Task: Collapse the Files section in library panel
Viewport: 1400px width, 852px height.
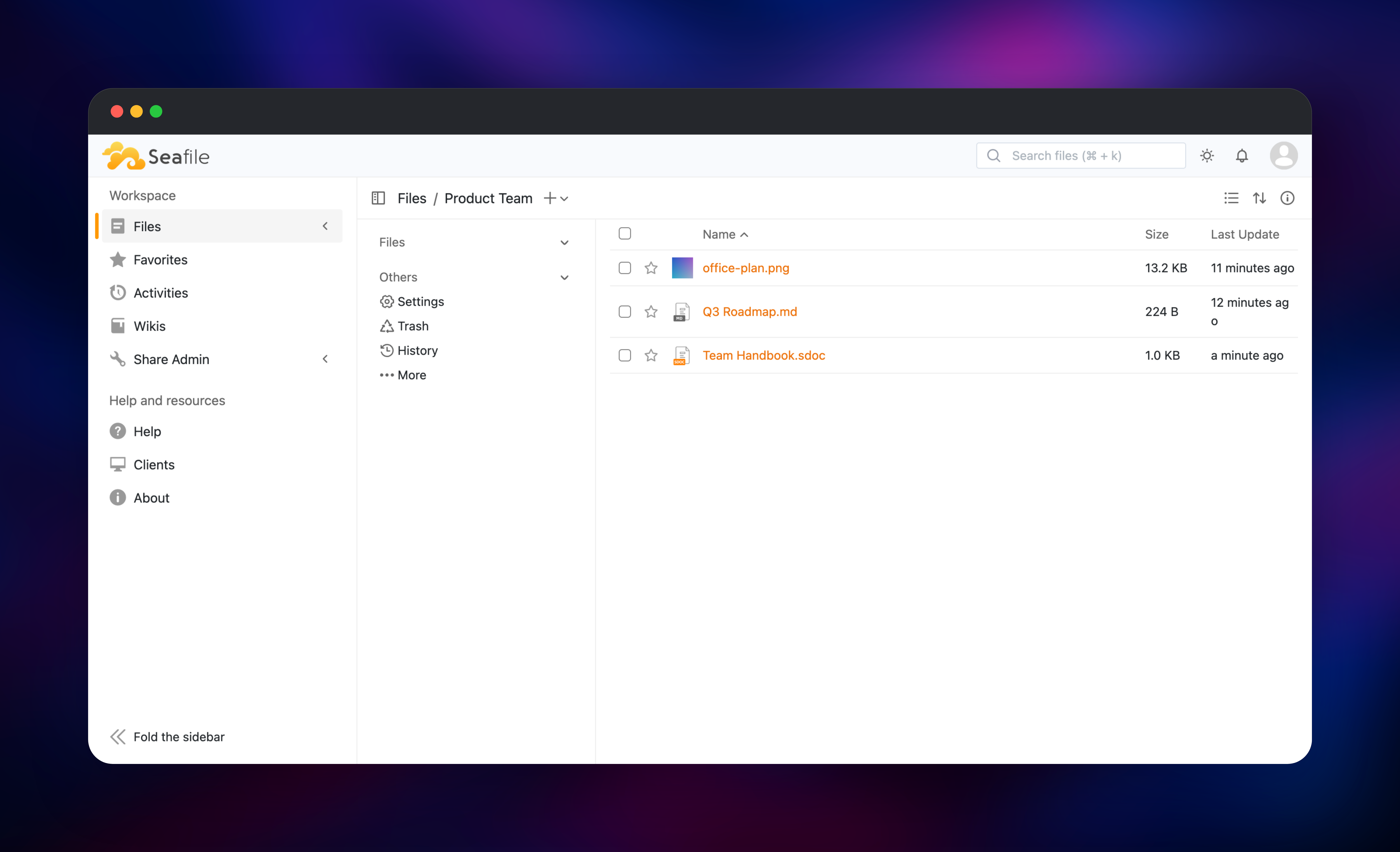Action: coord(564,243)
